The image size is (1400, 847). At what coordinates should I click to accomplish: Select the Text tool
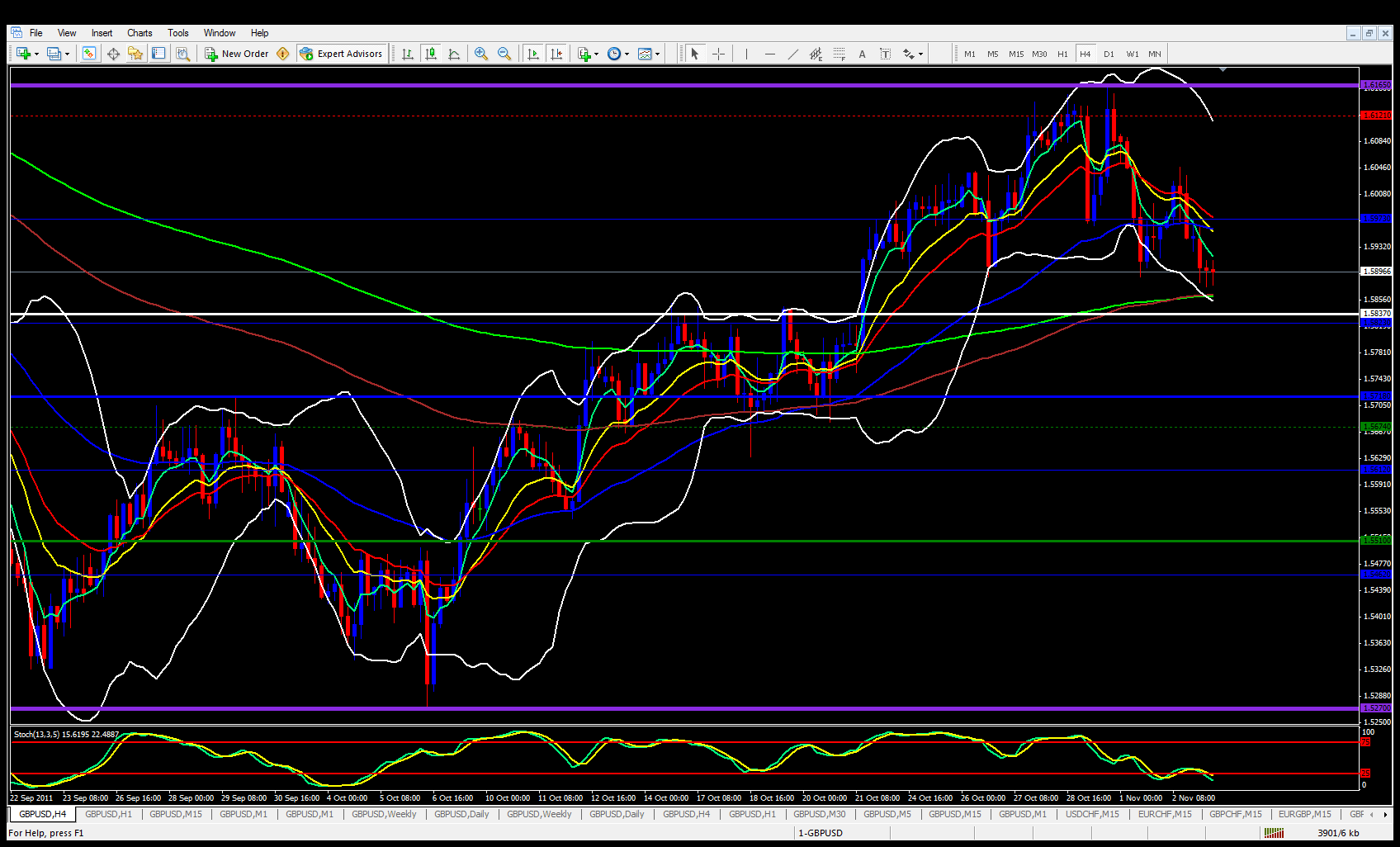862,54
